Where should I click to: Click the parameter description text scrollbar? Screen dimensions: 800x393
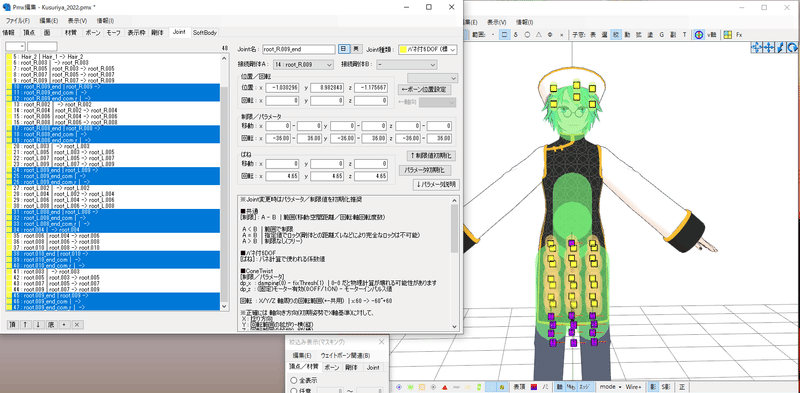click(455, 263)
